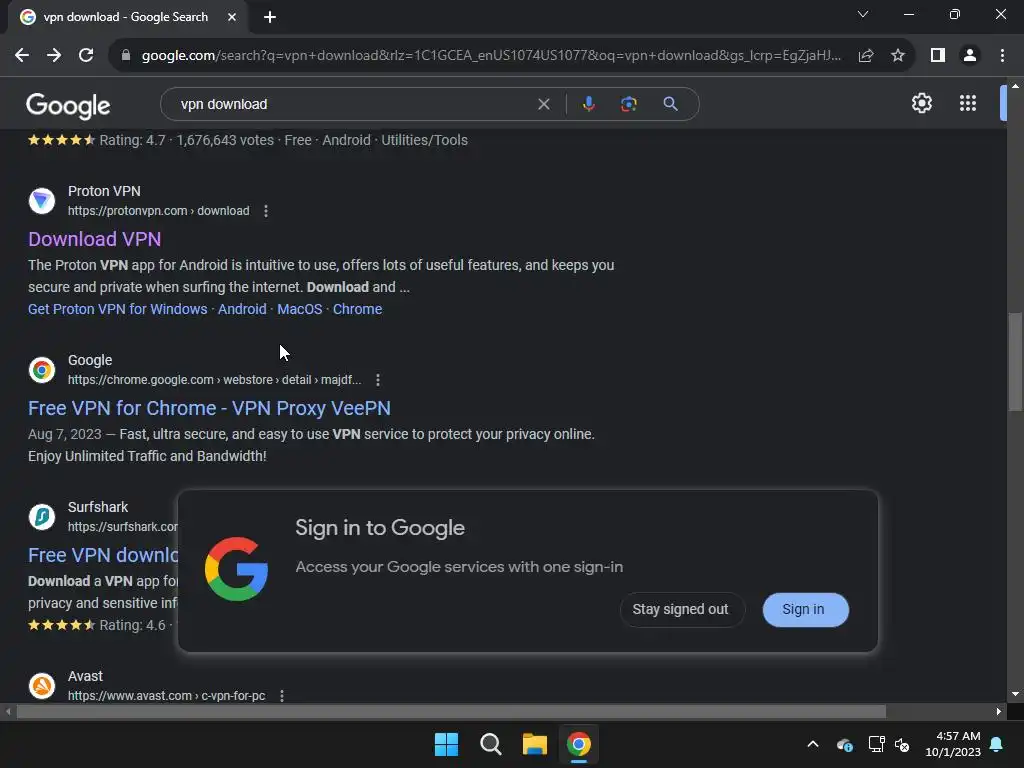Click the Chrome web store favicon
This screenshot has height=768, width=1024.
[42, 370]
